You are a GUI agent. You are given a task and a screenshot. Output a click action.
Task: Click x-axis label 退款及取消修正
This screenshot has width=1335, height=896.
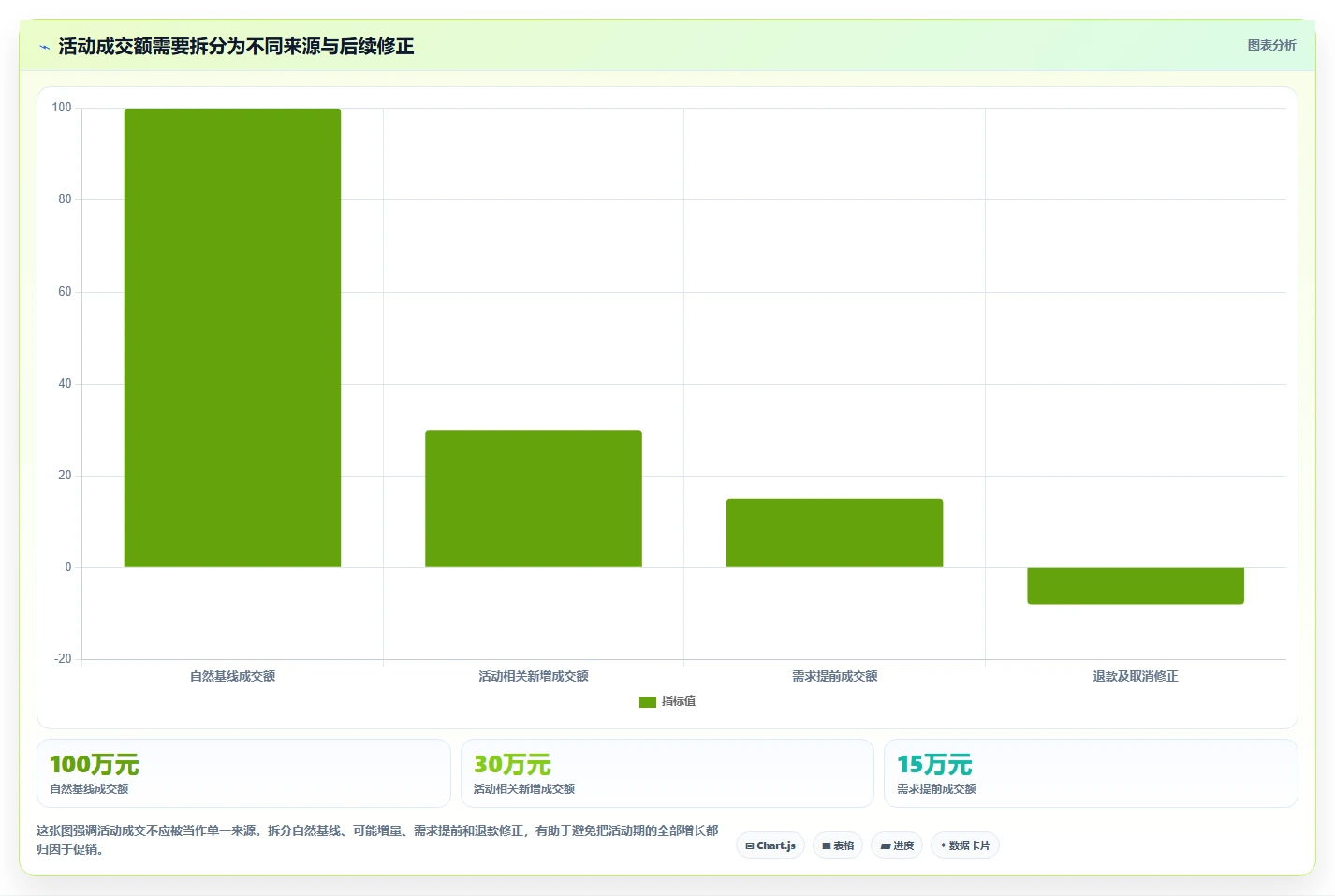point(1136,676)
